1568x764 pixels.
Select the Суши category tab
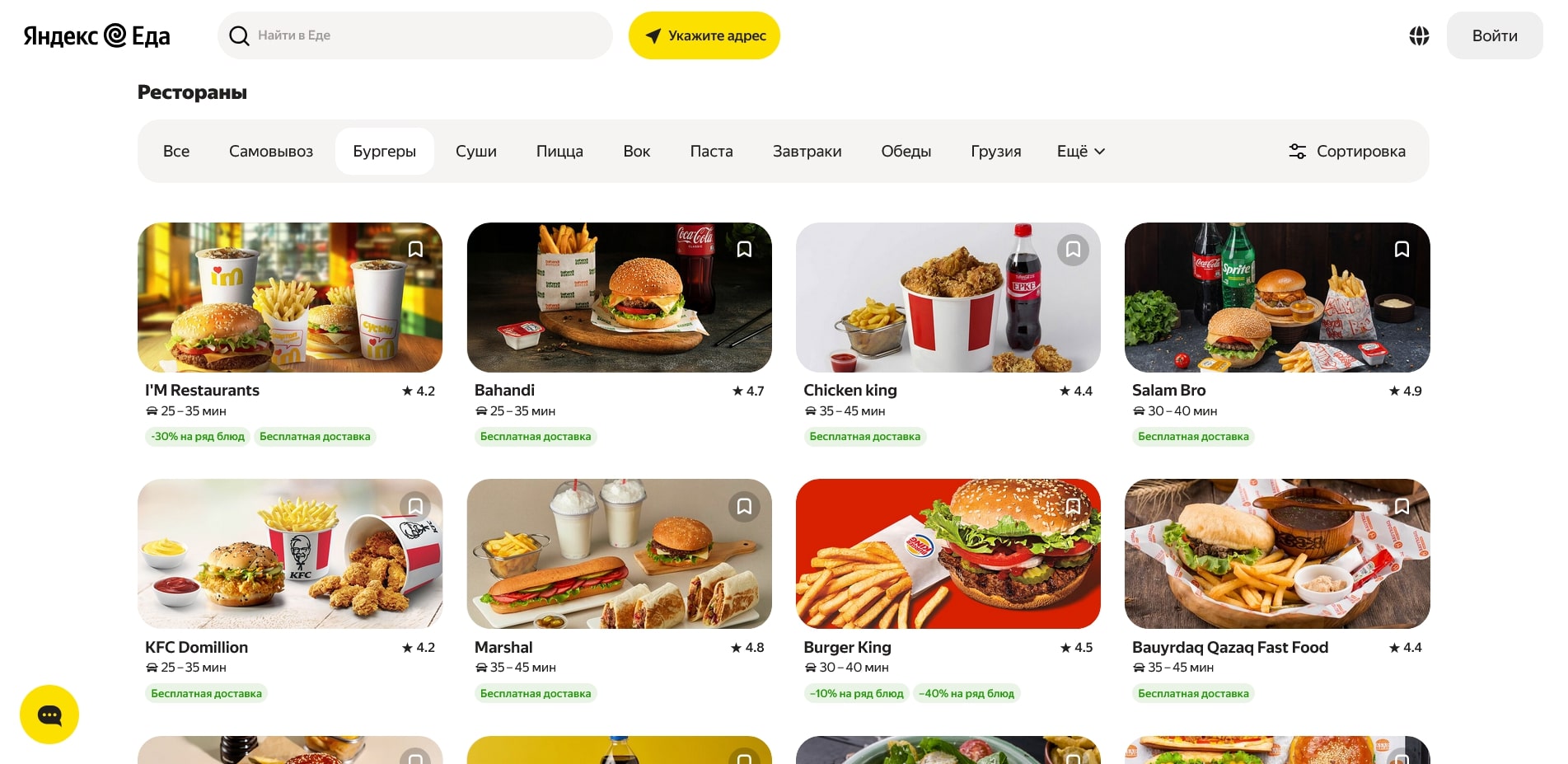pyautogui.click(x=476, y=151)
